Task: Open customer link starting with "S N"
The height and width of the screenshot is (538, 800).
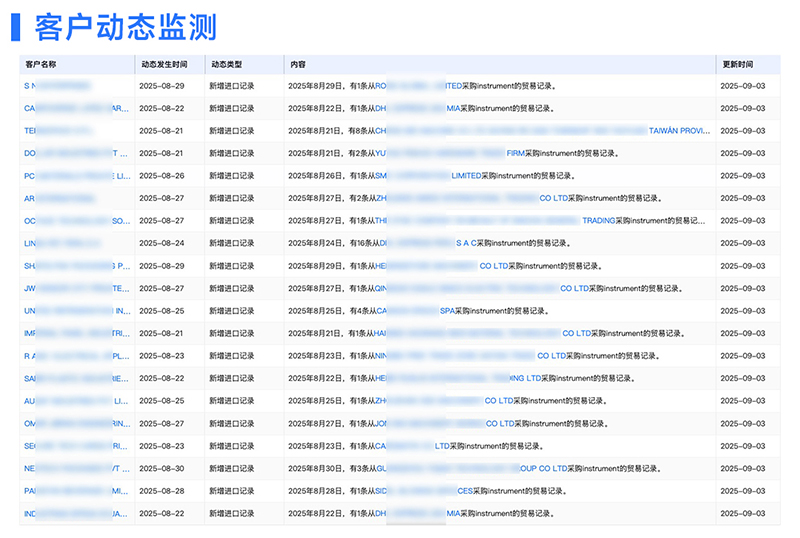Action: pos(57,86)
